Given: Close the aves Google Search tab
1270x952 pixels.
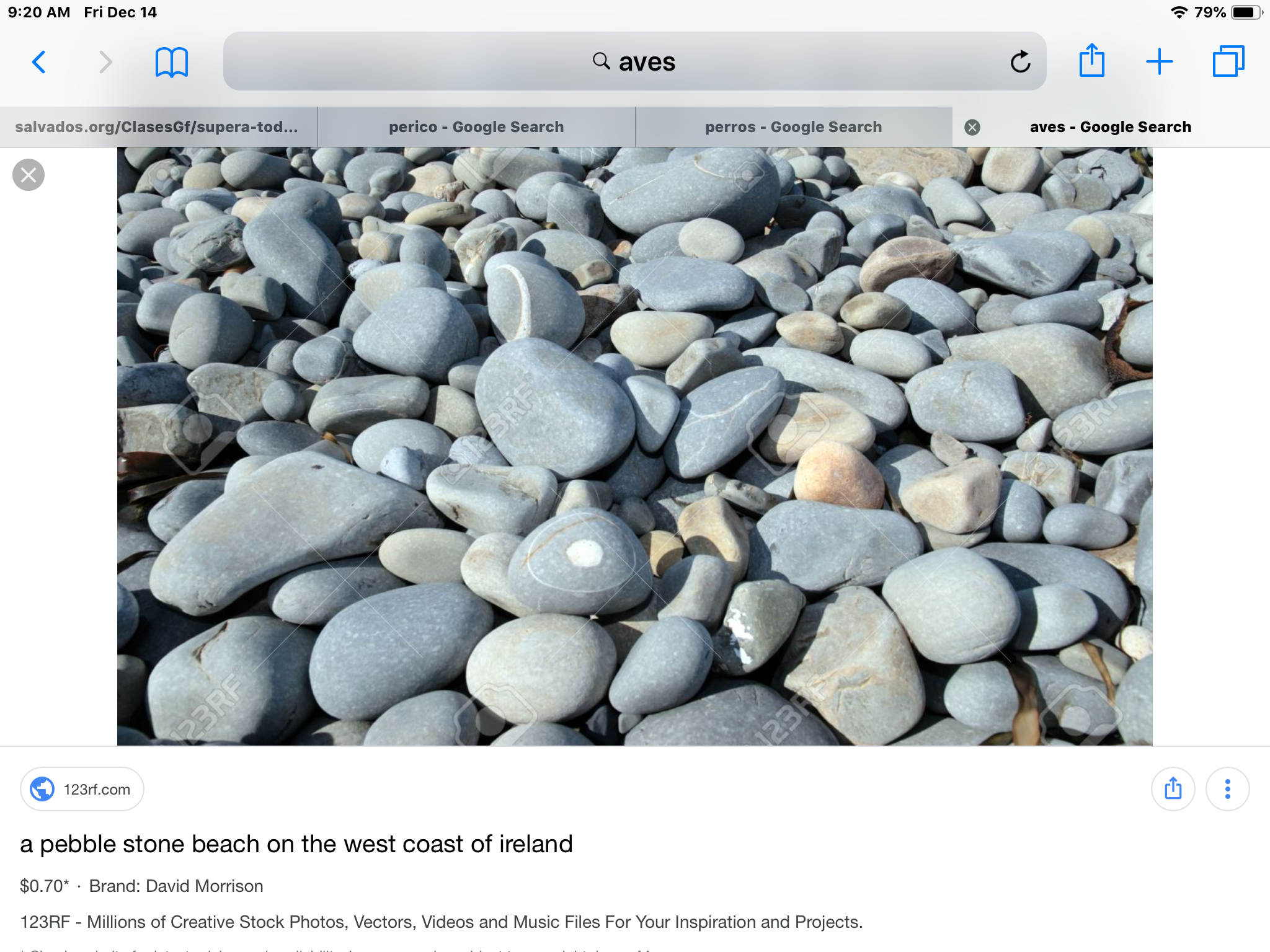Looking at the screenshot, I should pos(972,127).
